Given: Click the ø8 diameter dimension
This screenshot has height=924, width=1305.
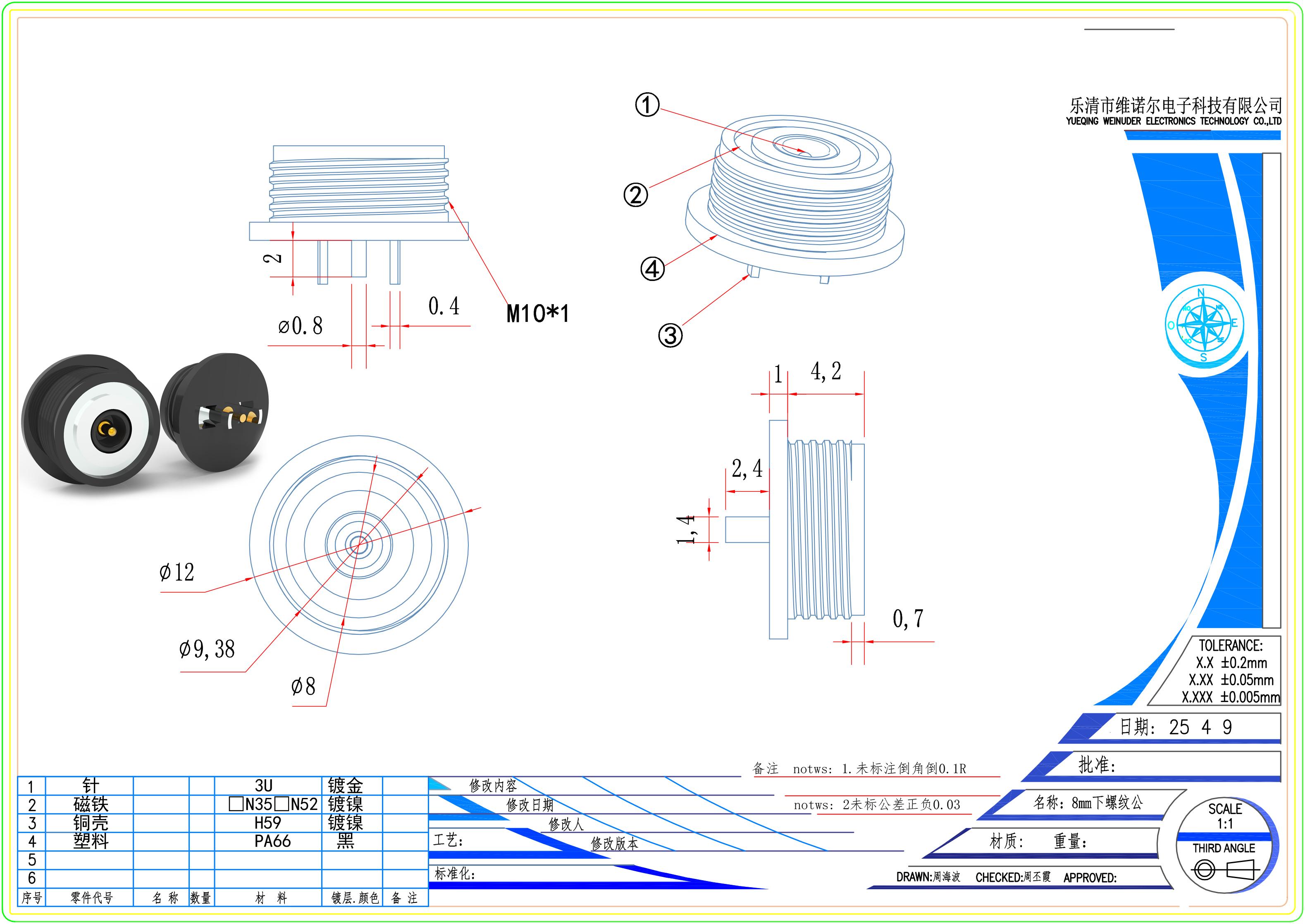Looking at the screenshot, I should (x=303, y=686).
